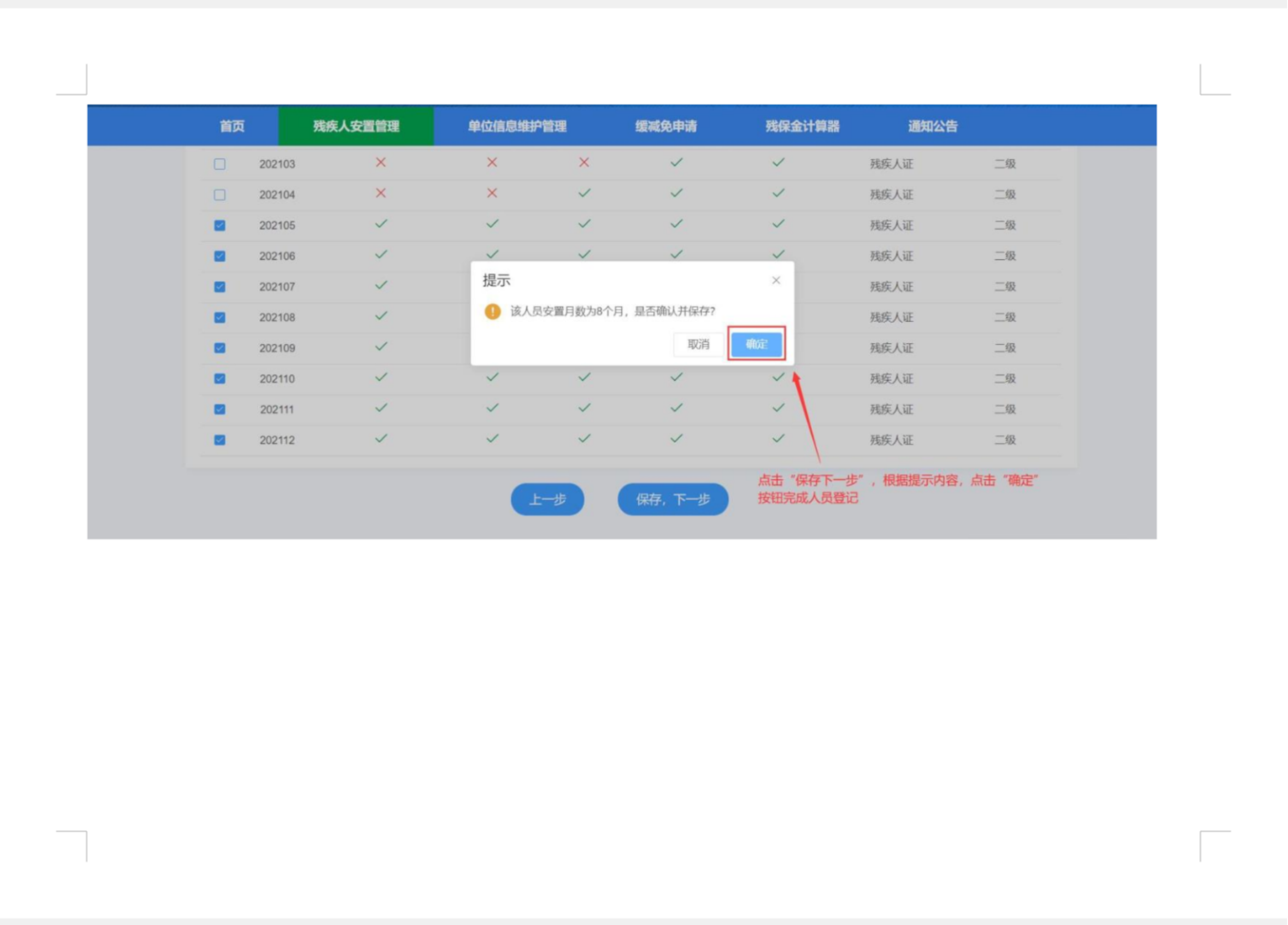This screenshot has width=1288, height=925.
Task: Click the 提示 dialog title
Action: 496,281
